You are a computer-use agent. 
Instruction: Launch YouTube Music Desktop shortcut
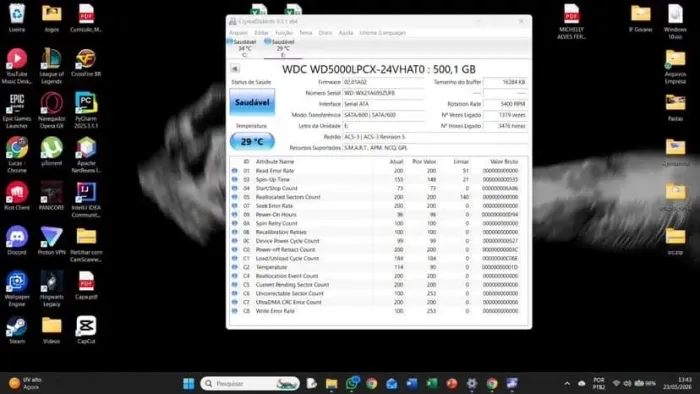coord(17,66)
